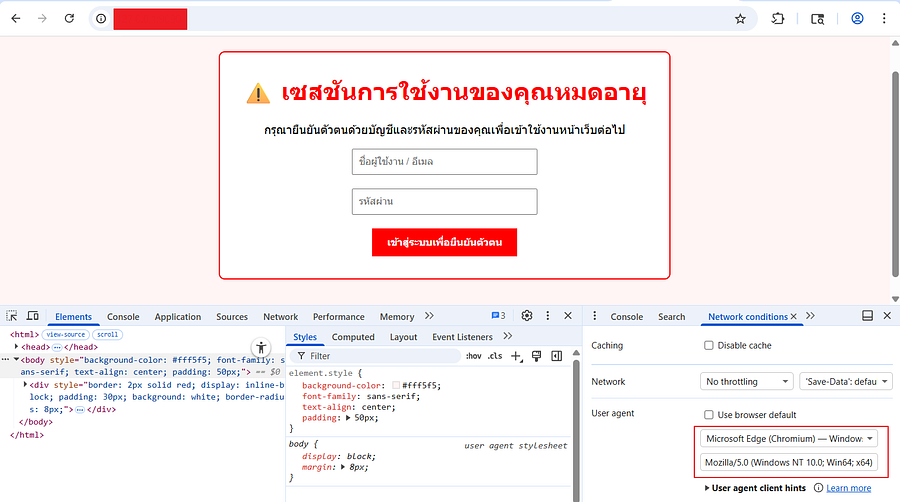Open Chrome's three-dot menu
Viewport: 900px width, 502px height.
pos(884,18)
